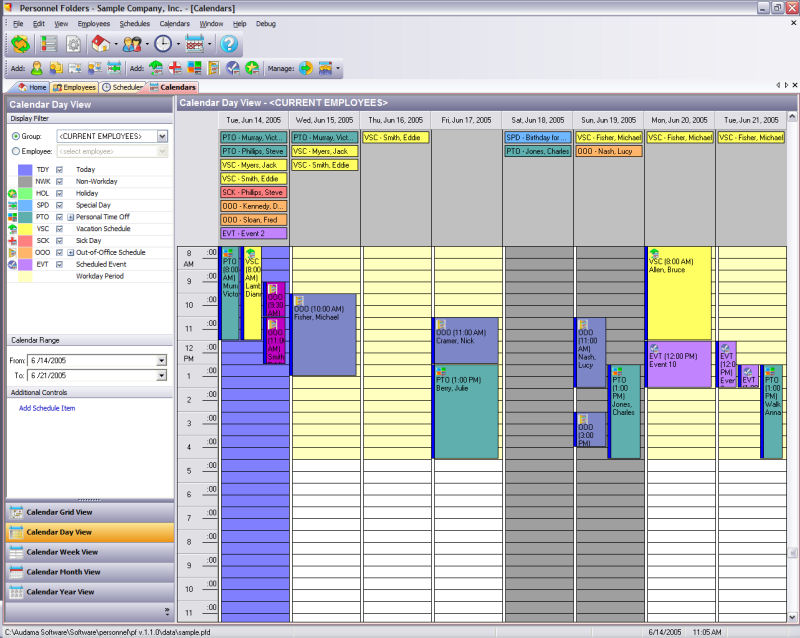Toggle the Sick Day filter checkbox
Viewport: 800px width, 638px height.
(60, 241)
